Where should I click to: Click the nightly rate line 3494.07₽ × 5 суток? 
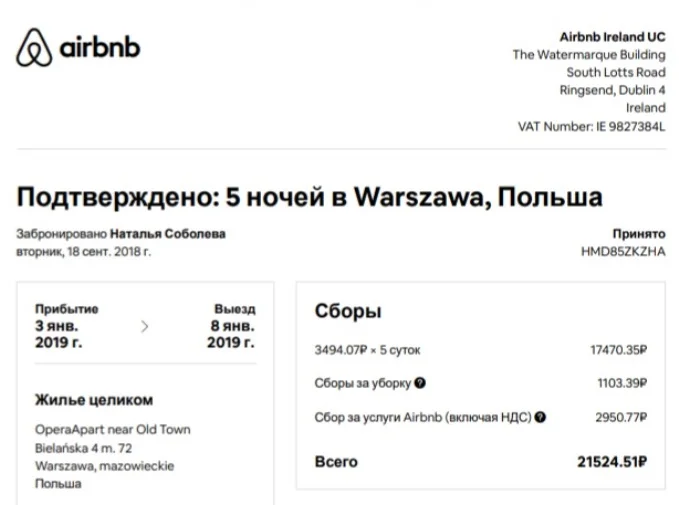click(367, 350)
